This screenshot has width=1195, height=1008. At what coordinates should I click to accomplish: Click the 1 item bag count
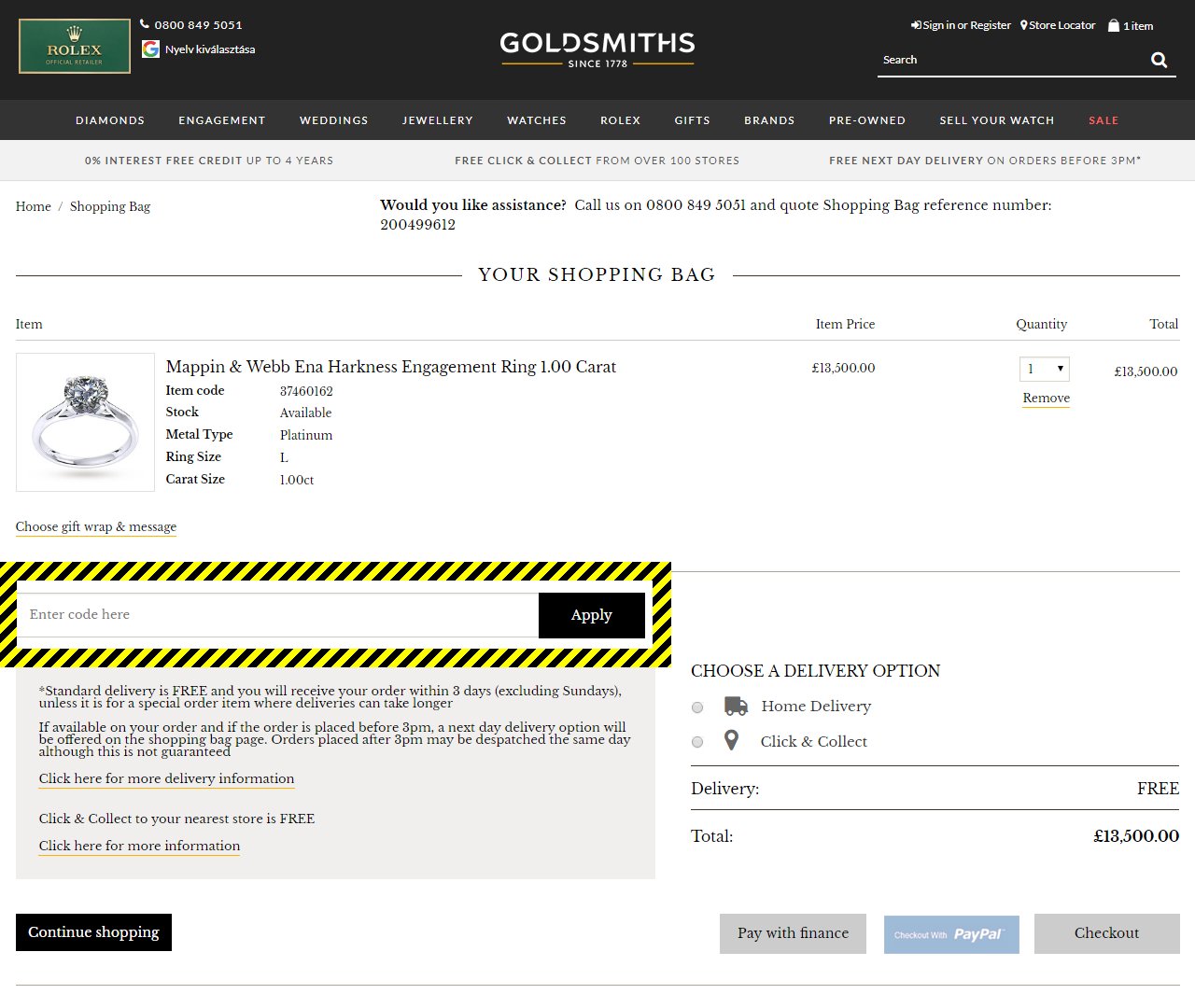[x=1138, y=26]
